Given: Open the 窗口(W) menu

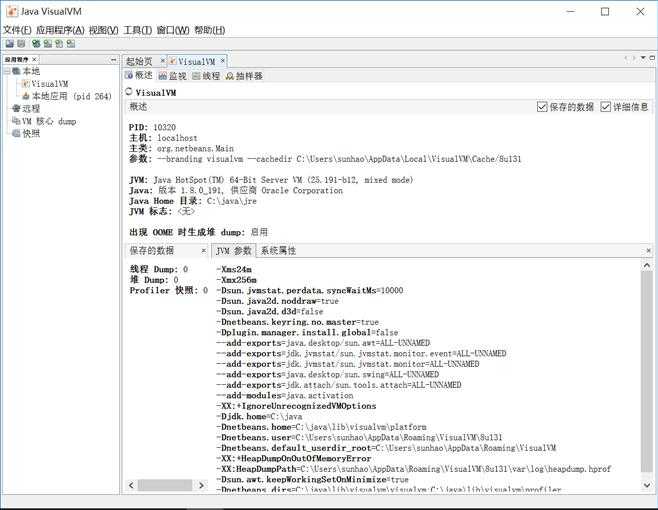Looking at the screenshot, I should [173, 30].
